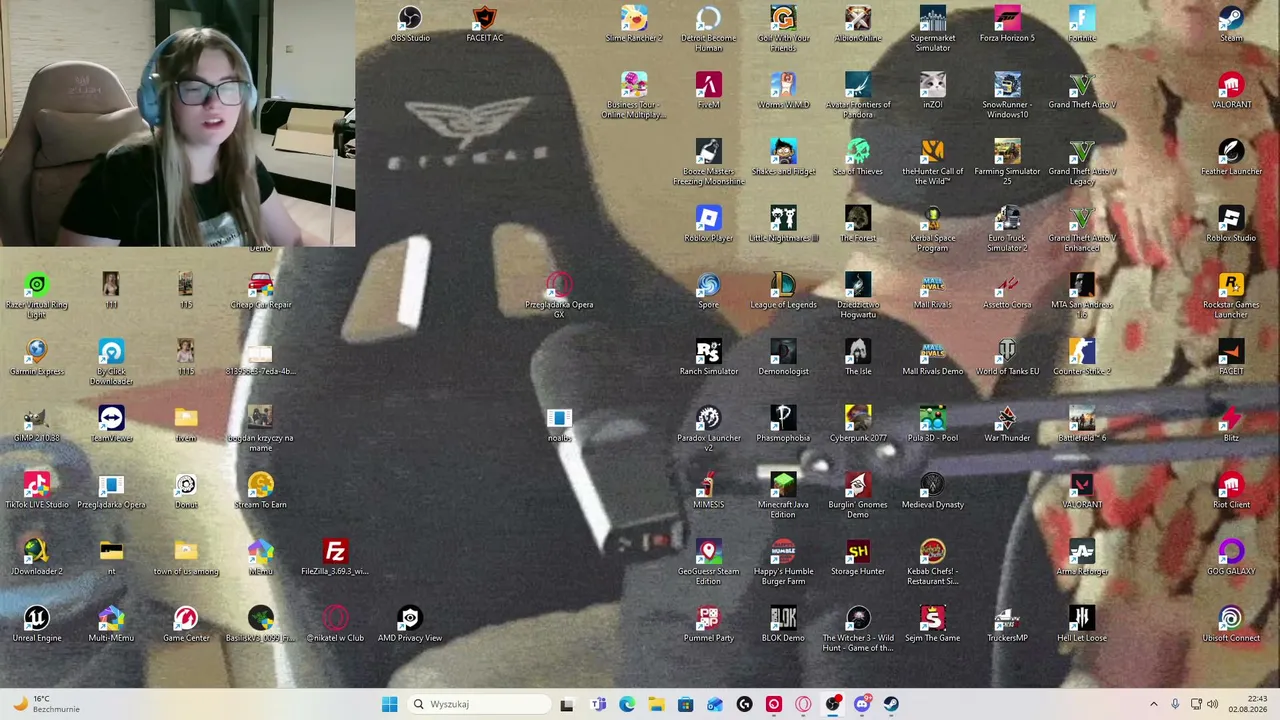Open the weather widget showing 16°C
The height and width of the screenshot is (720, 1280).
click(46, 704)
